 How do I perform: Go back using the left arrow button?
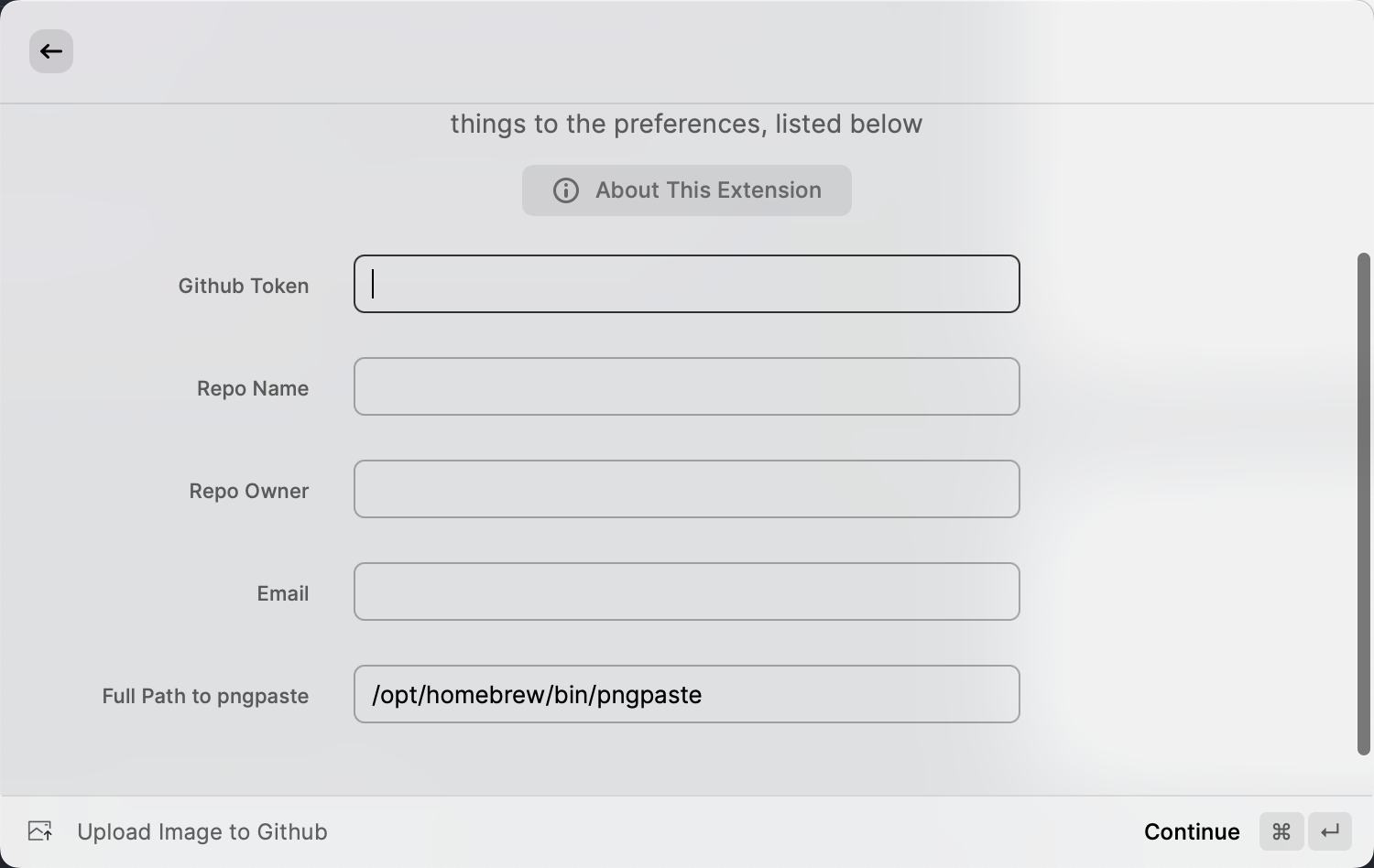click(x=51, y=51)
